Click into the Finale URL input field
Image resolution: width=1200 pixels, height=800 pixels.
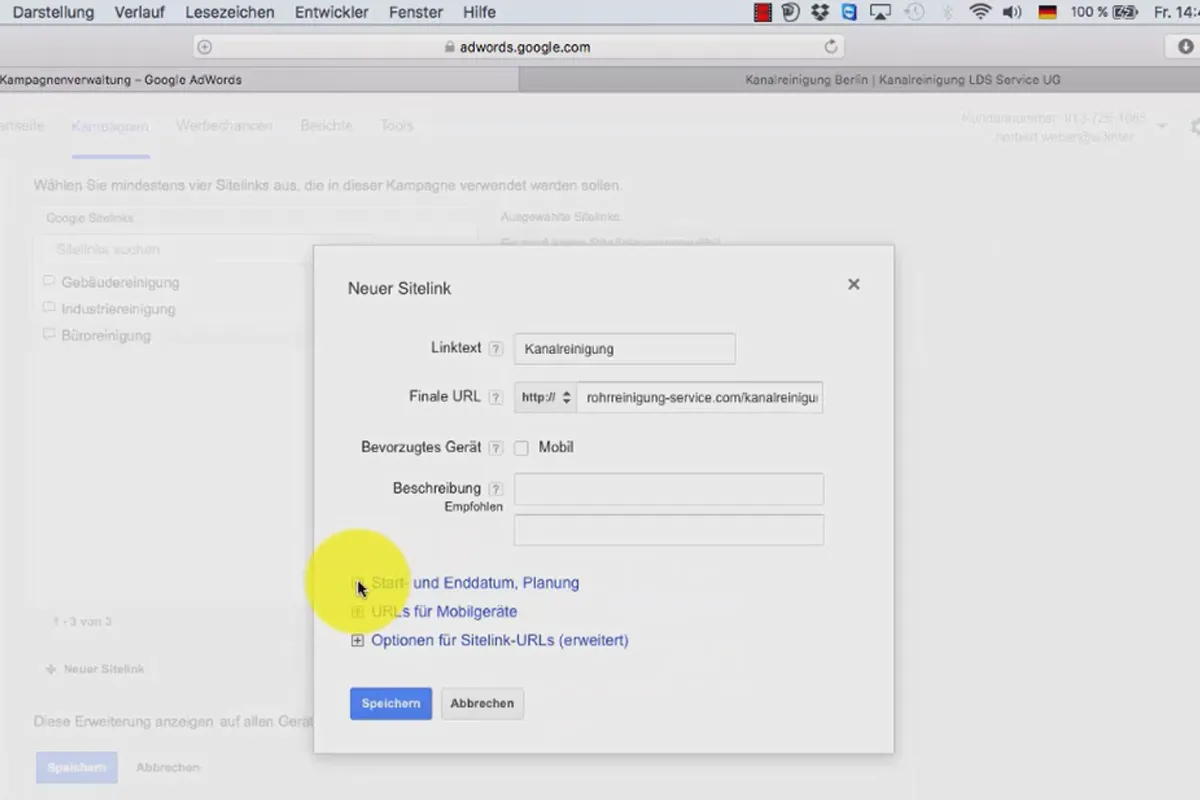[700, 397]
